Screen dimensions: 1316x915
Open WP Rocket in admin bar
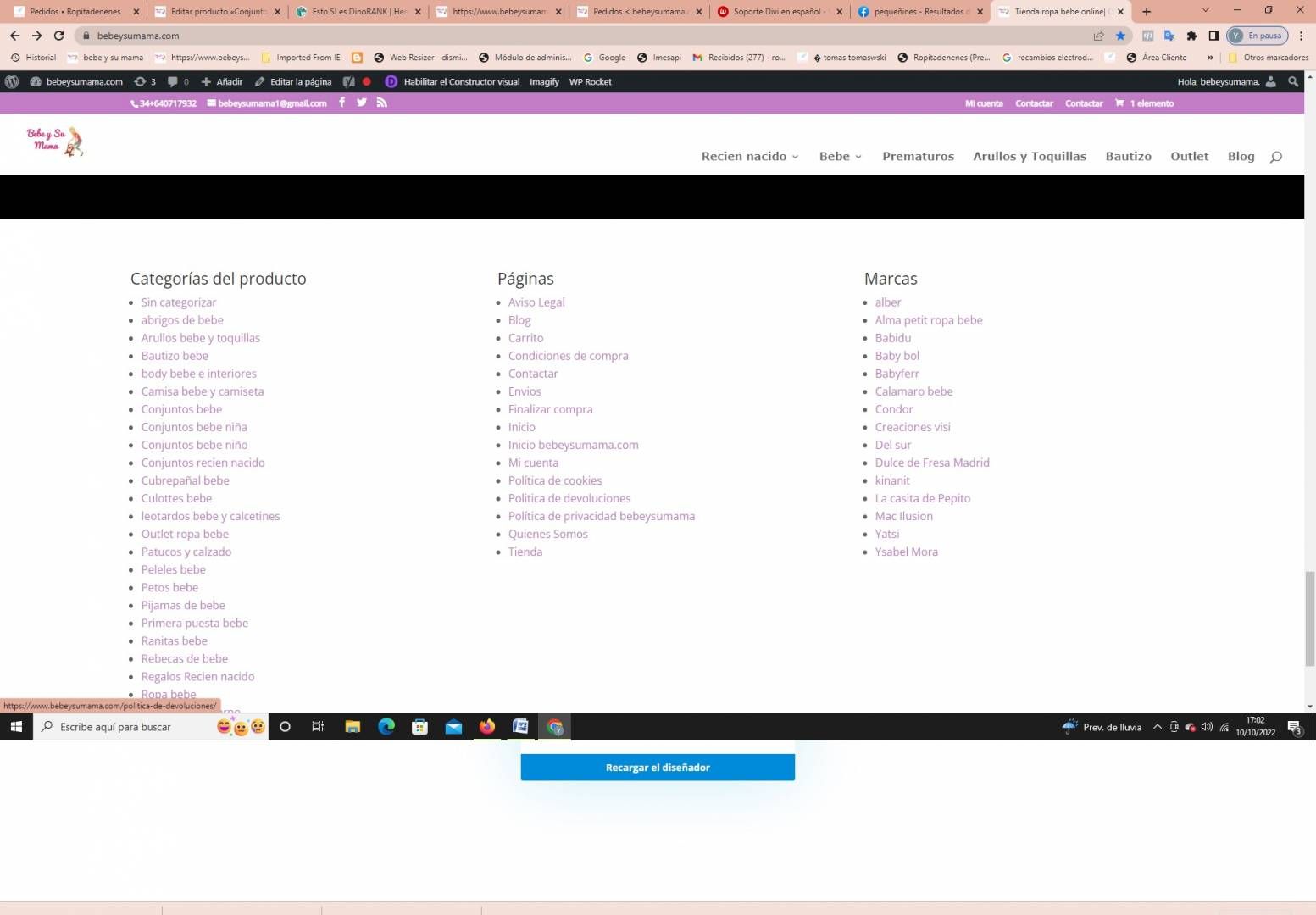[590, 81]
